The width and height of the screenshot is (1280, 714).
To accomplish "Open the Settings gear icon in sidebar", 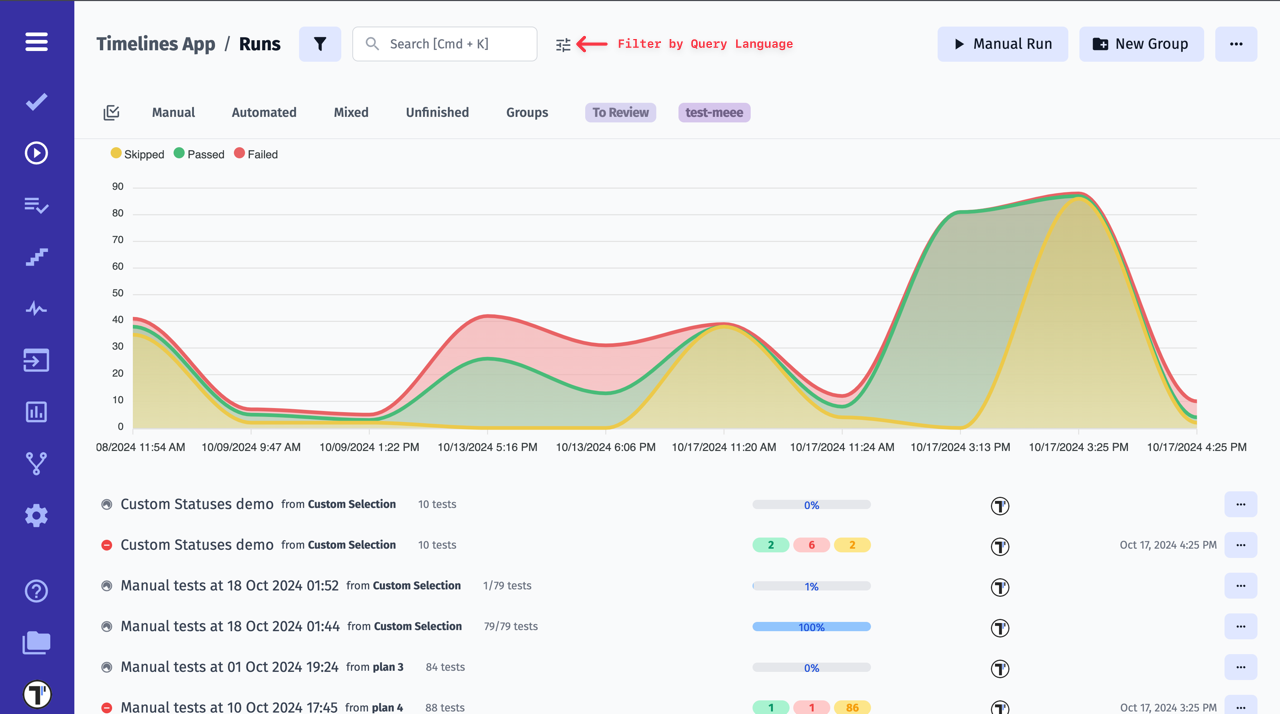I will point(36,515).
